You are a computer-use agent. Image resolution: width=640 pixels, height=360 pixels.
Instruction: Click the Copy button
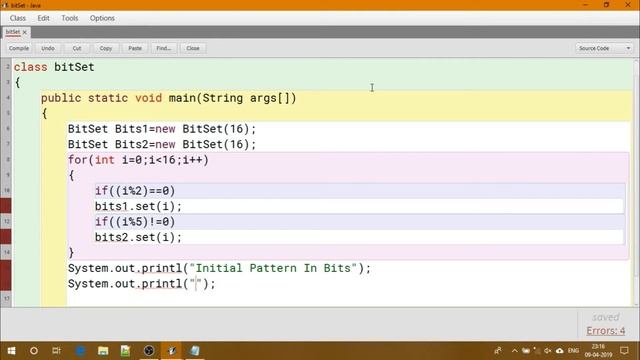[x=106, y=48]
